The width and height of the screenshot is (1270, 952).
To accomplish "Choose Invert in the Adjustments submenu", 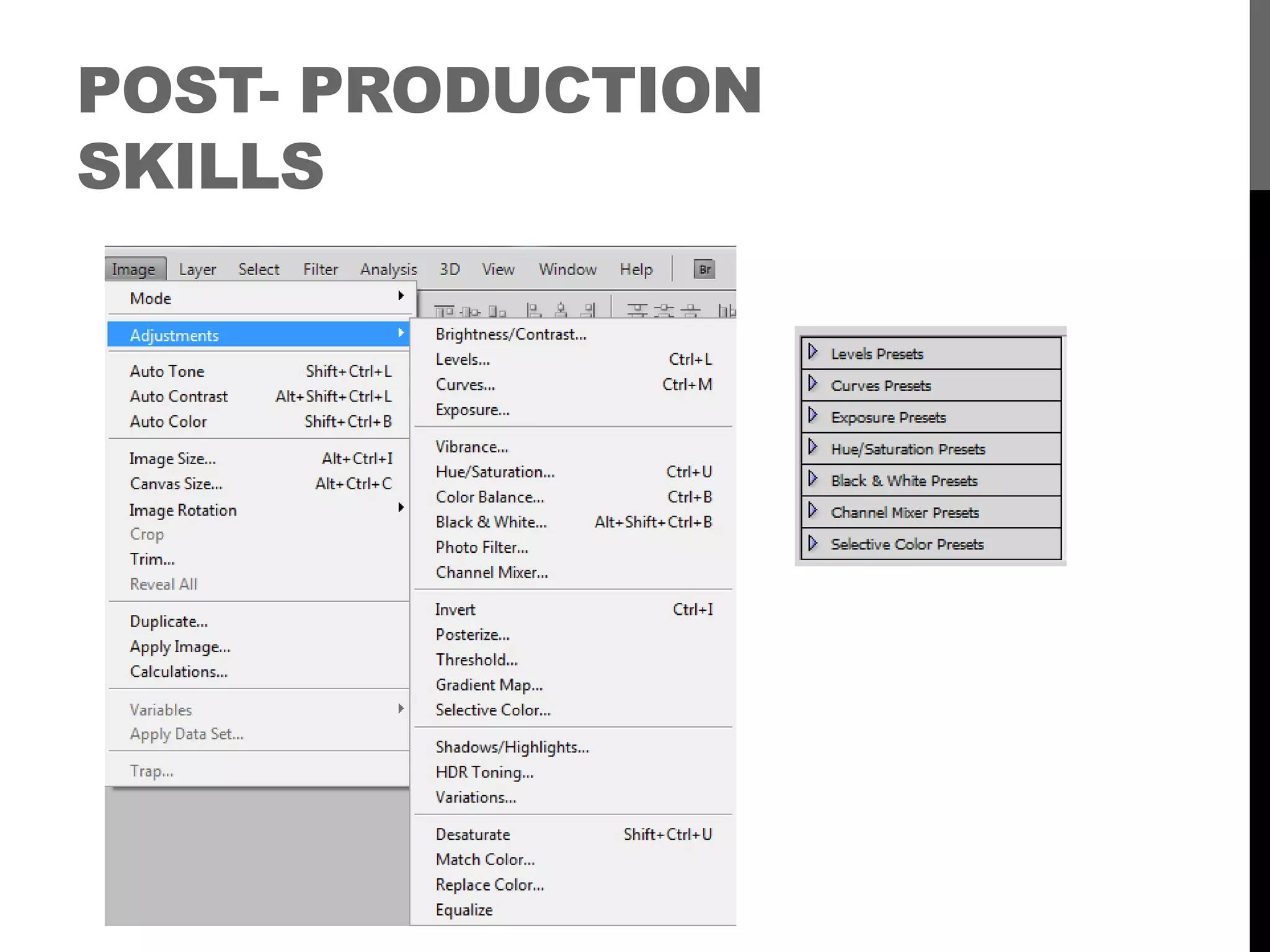I will (x=573, y=609).
